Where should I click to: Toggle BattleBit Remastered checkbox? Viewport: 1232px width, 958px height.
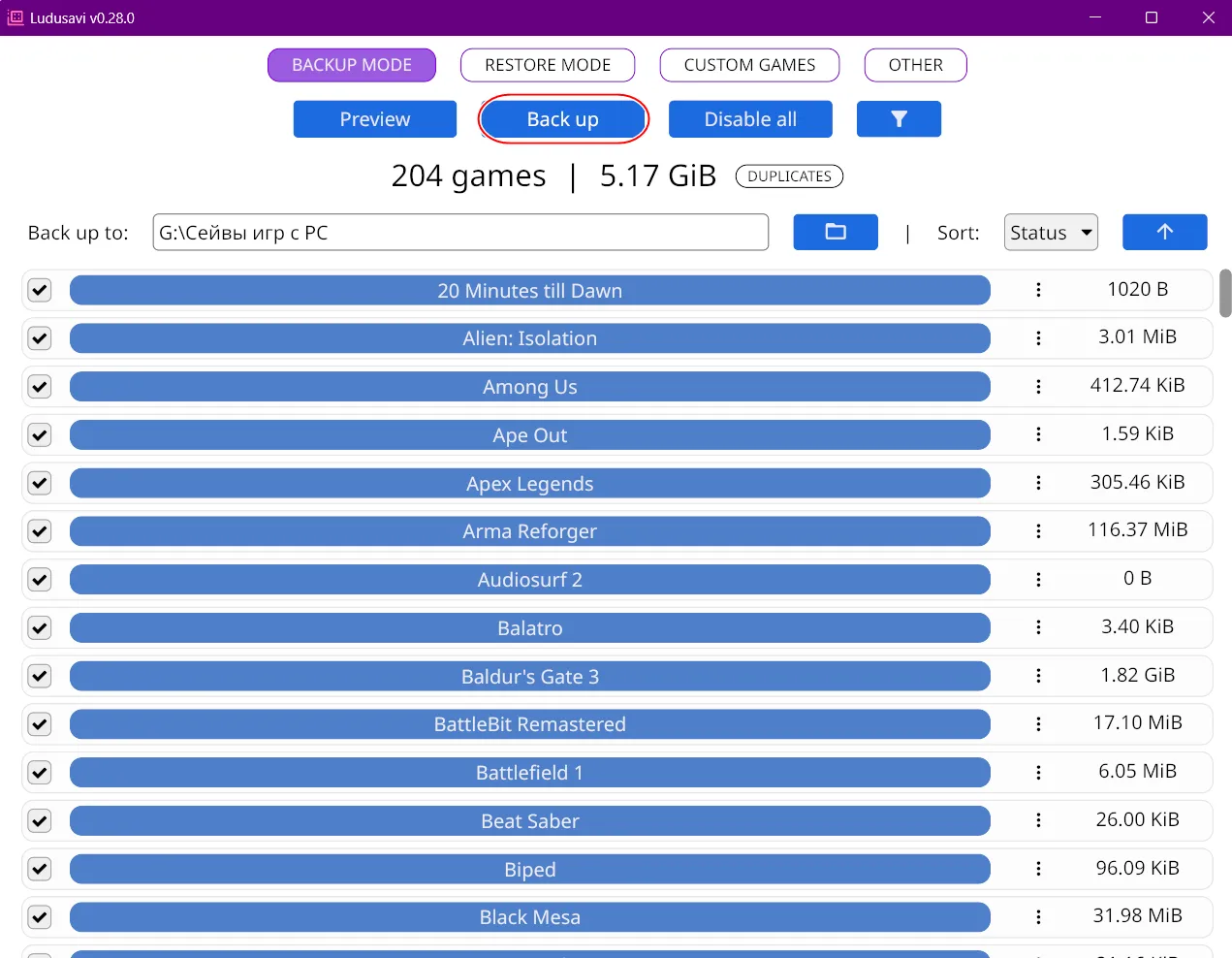coord(40,724)
